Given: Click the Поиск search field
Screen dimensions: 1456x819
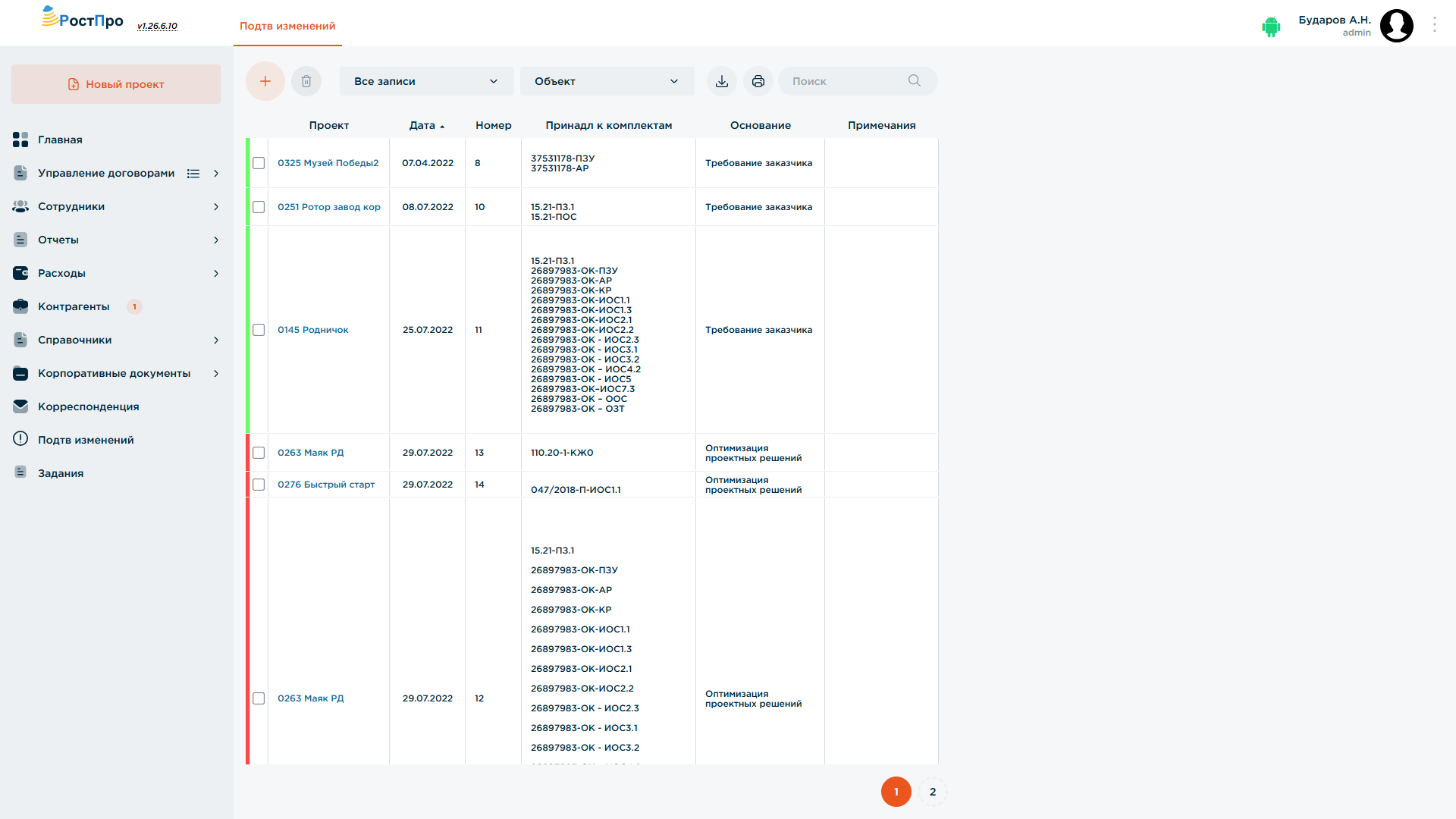Looking at the screenshot, I should (858, 81).
